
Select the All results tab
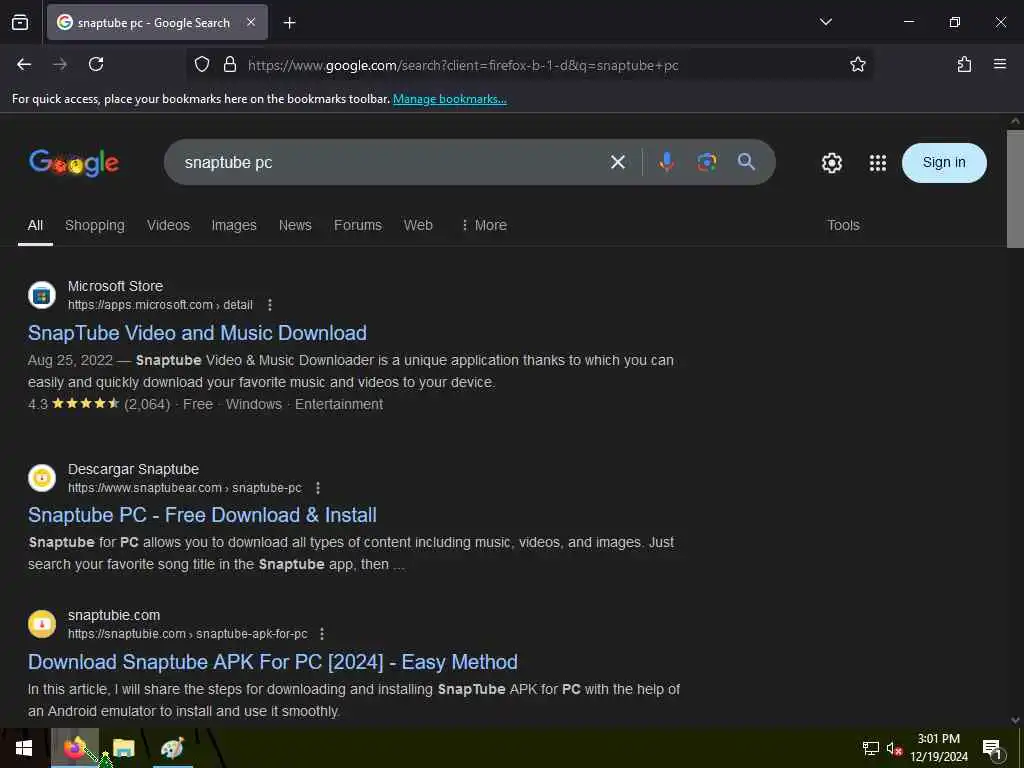tap(35, 225)
